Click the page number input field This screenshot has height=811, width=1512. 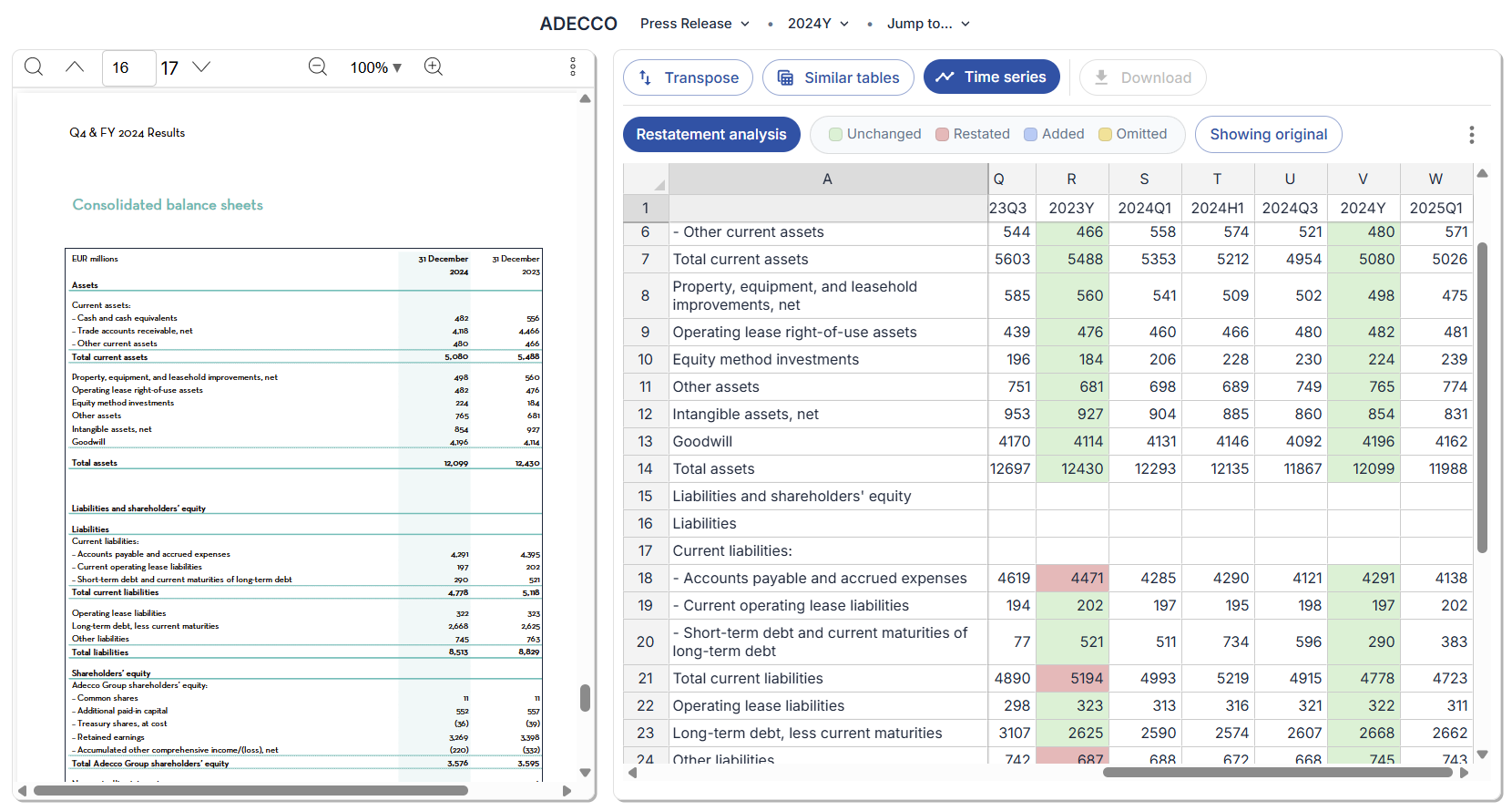tap(128, 67)
